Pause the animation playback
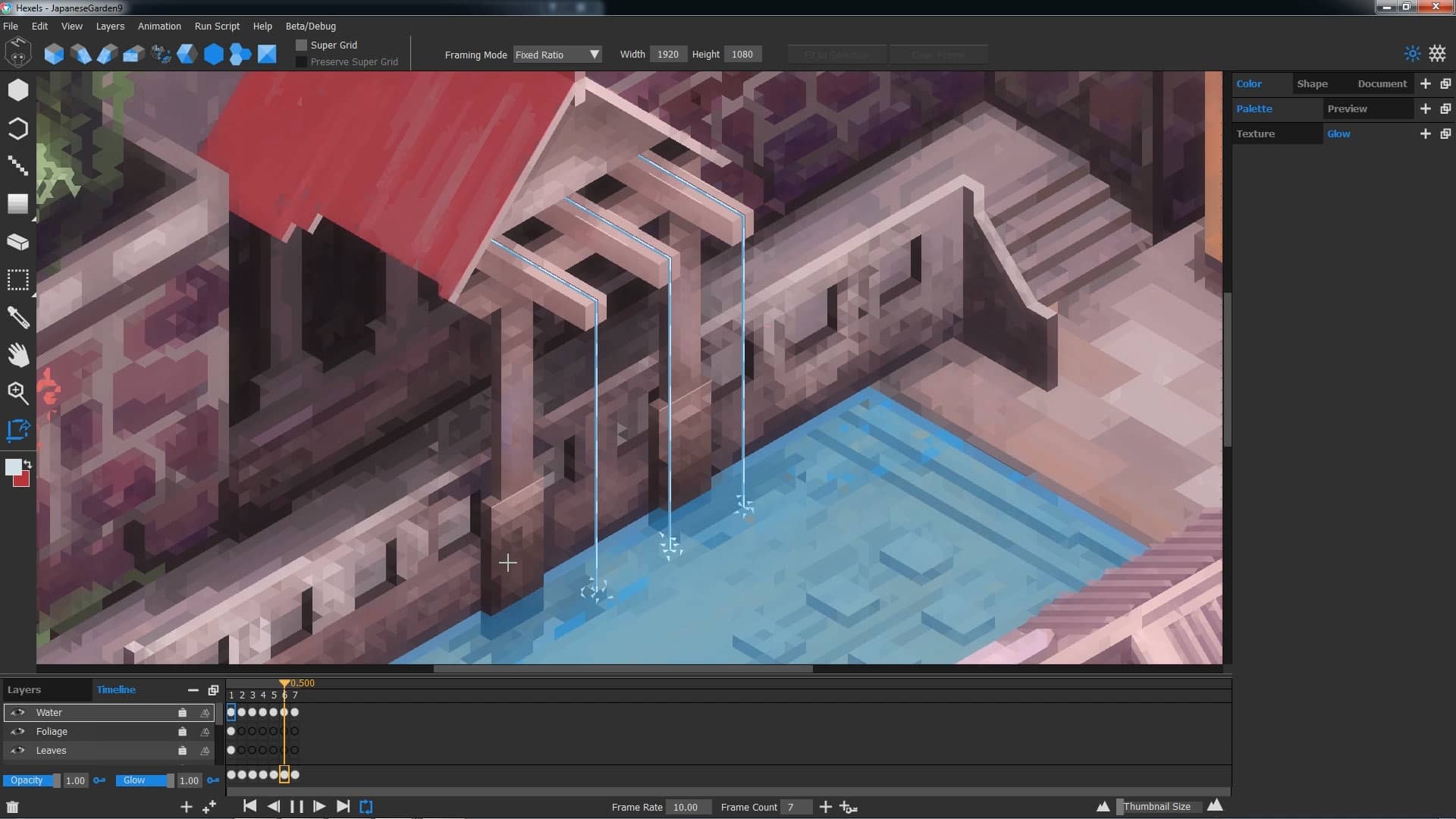Image resolution: width=1456 pixels, height=819 pixels. [297, 807]
